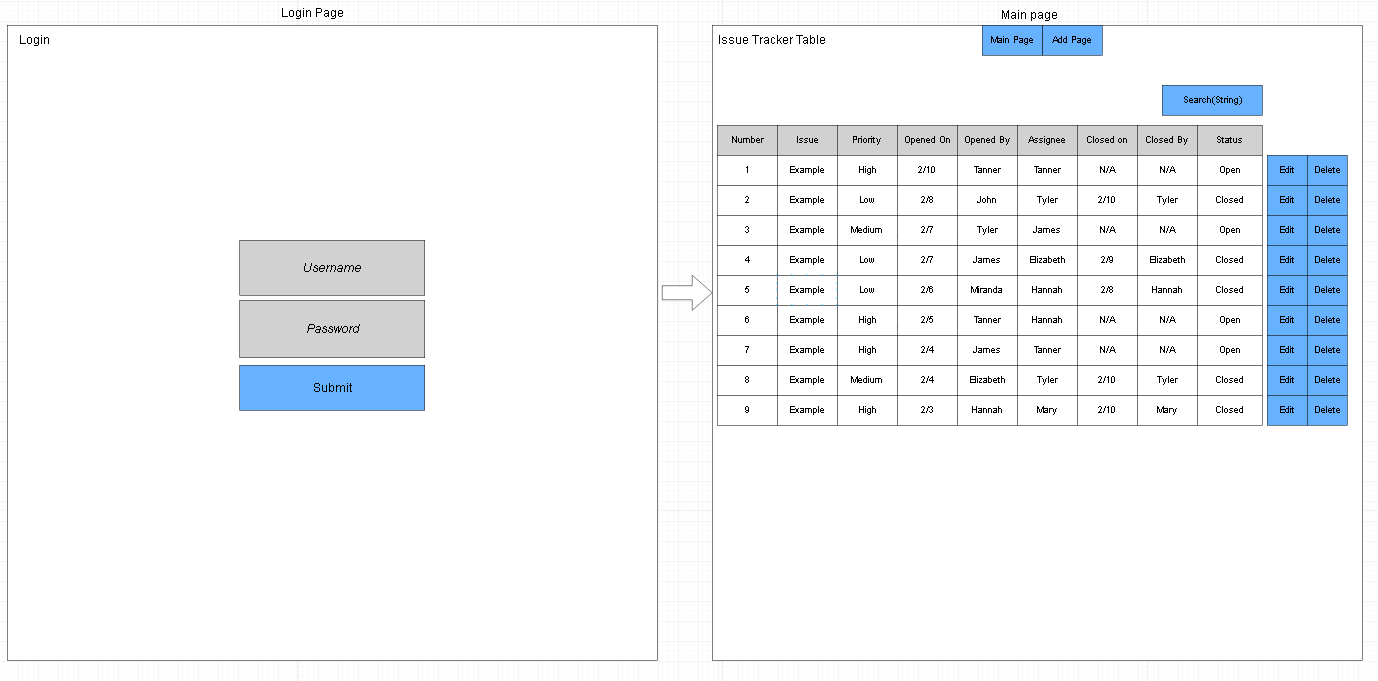The image size is (1378, 681).
Task: Click Status 'Closed' in row 2
Action: [1230, 200]
